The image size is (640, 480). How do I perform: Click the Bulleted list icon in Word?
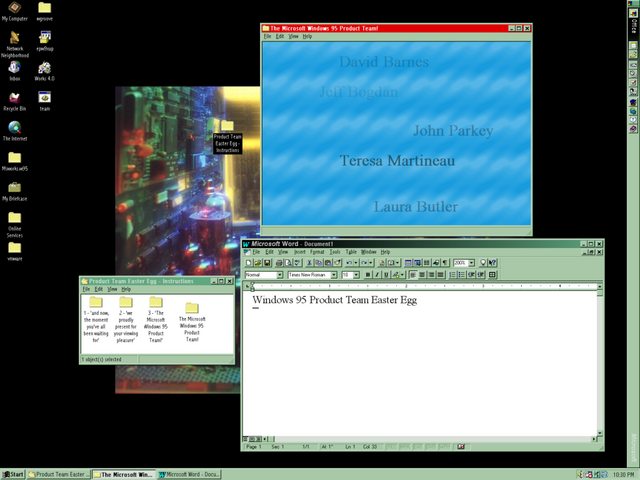(x=462, y=275)
